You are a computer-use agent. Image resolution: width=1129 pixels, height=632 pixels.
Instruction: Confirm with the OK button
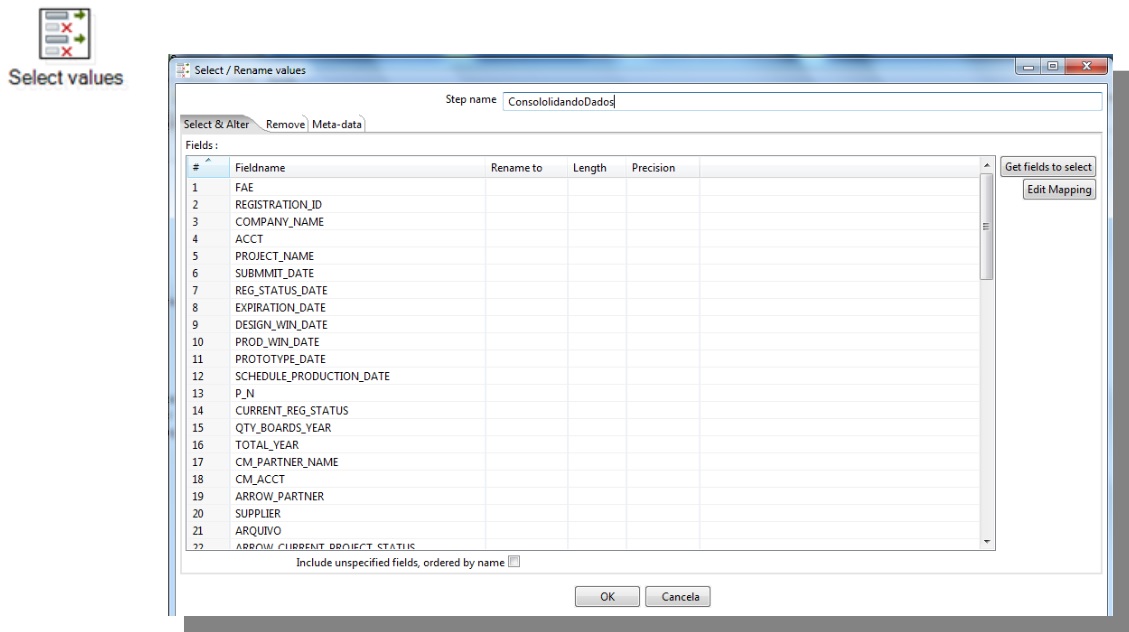(606, 597)
